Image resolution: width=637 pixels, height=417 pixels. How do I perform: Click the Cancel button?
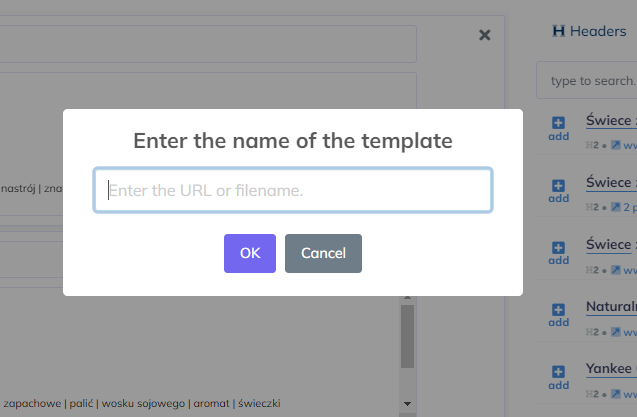coord(323,253)
